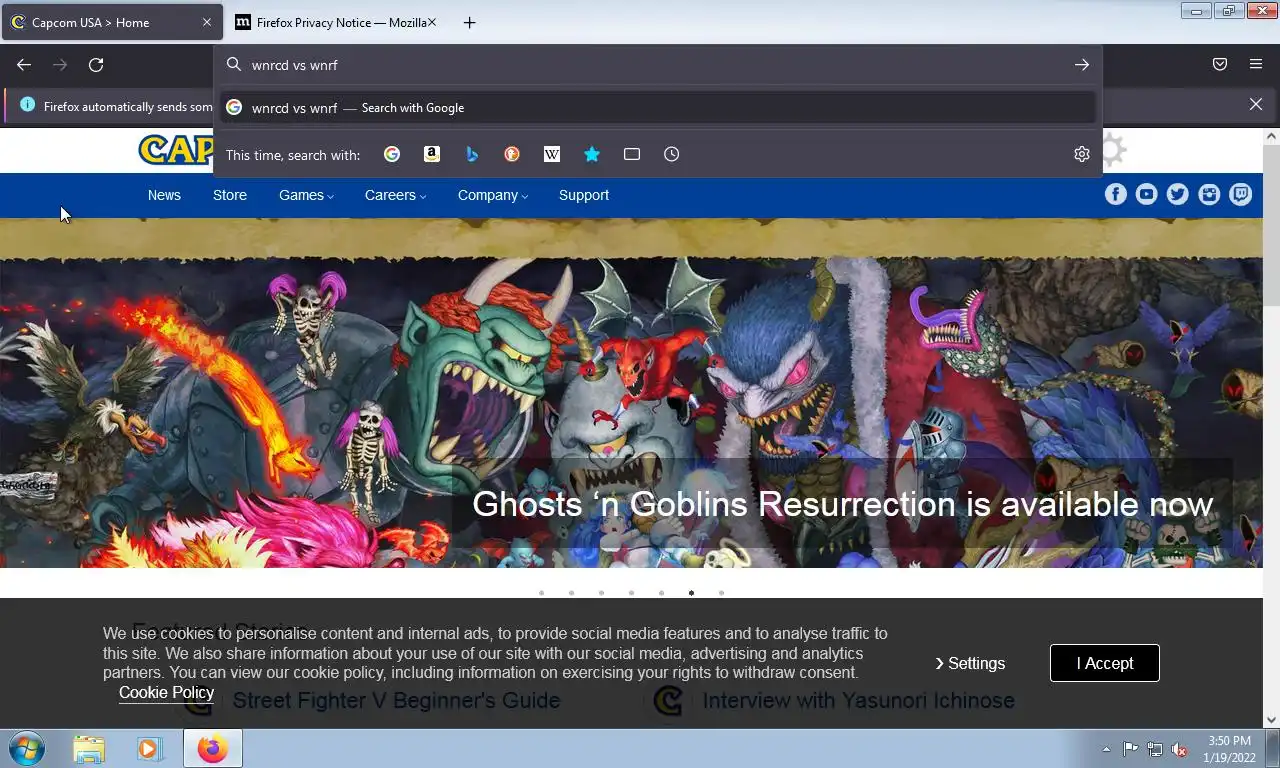
Task: Open Capcom YouTube channel
Action: (x=1147, y=195)
